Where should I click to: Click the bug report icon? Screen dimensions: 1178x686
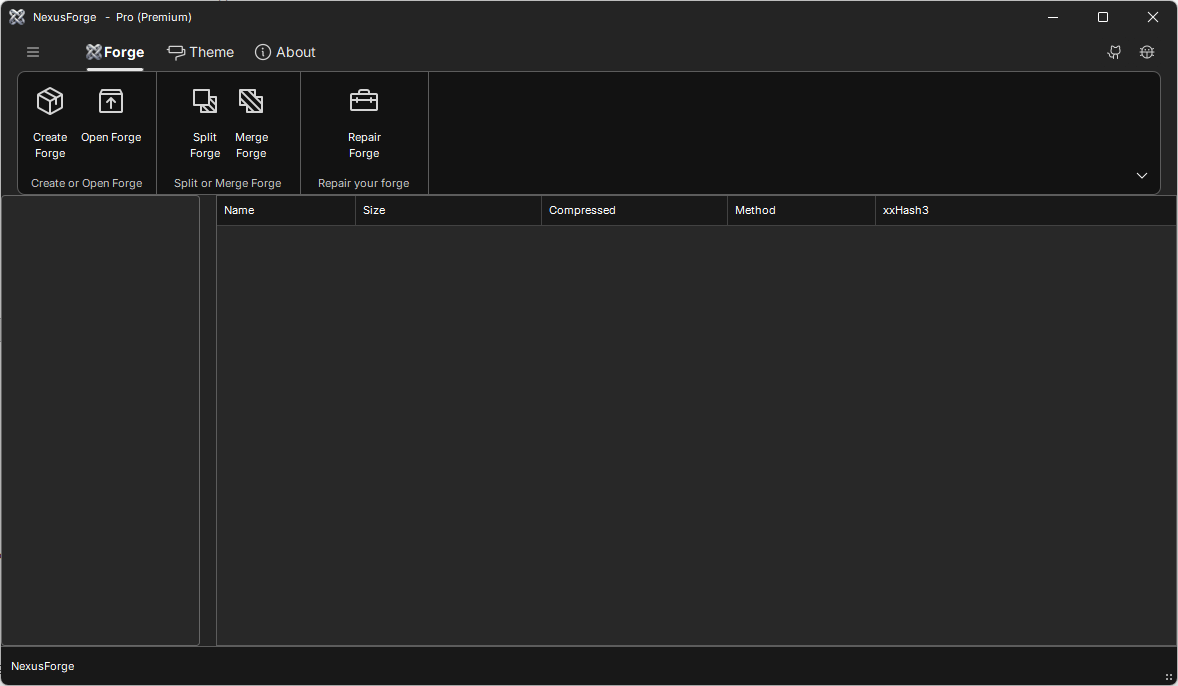(1146, 52)
